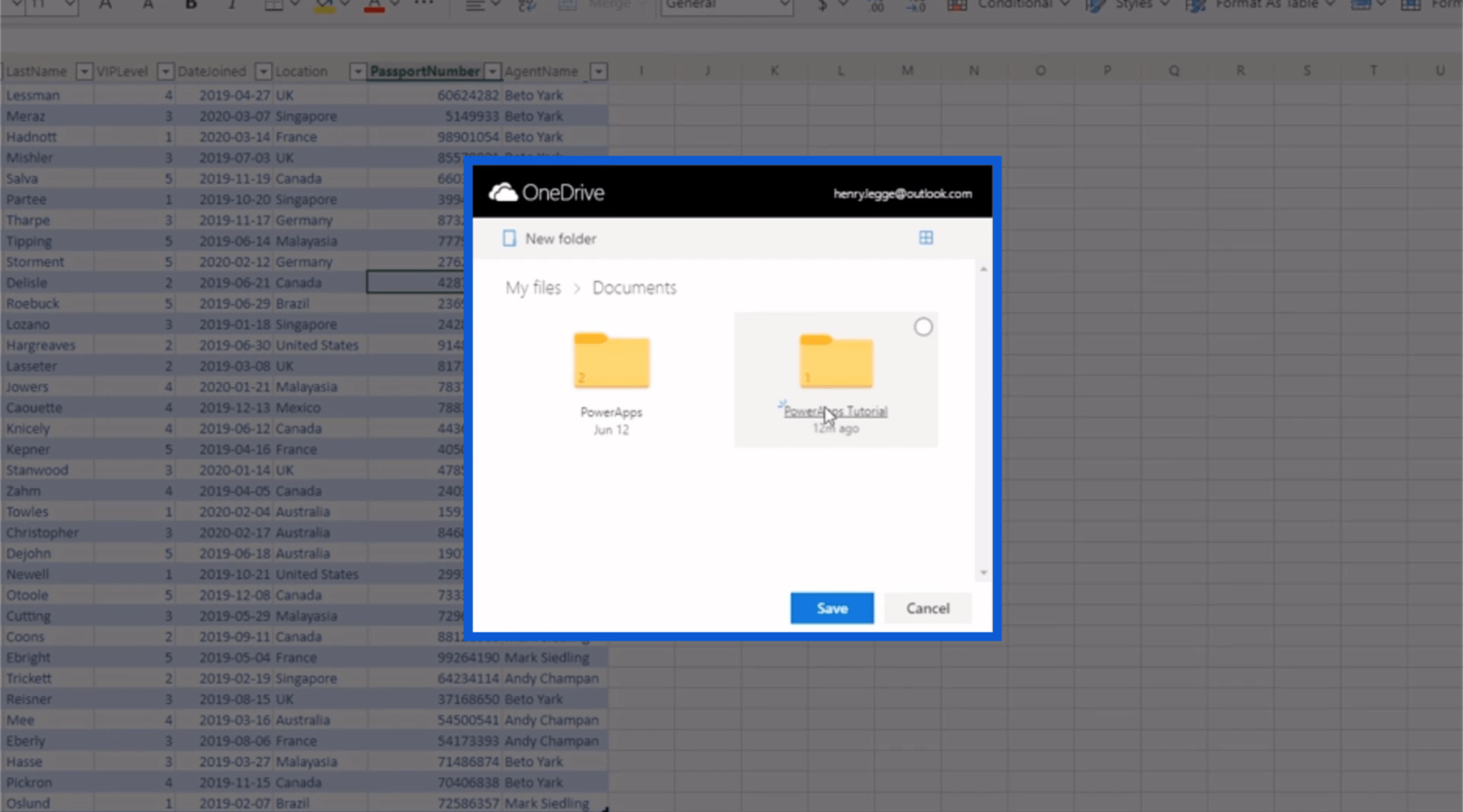Open the Location column filter dropdown
1463x812 pixels.
[x=357, y=71]
